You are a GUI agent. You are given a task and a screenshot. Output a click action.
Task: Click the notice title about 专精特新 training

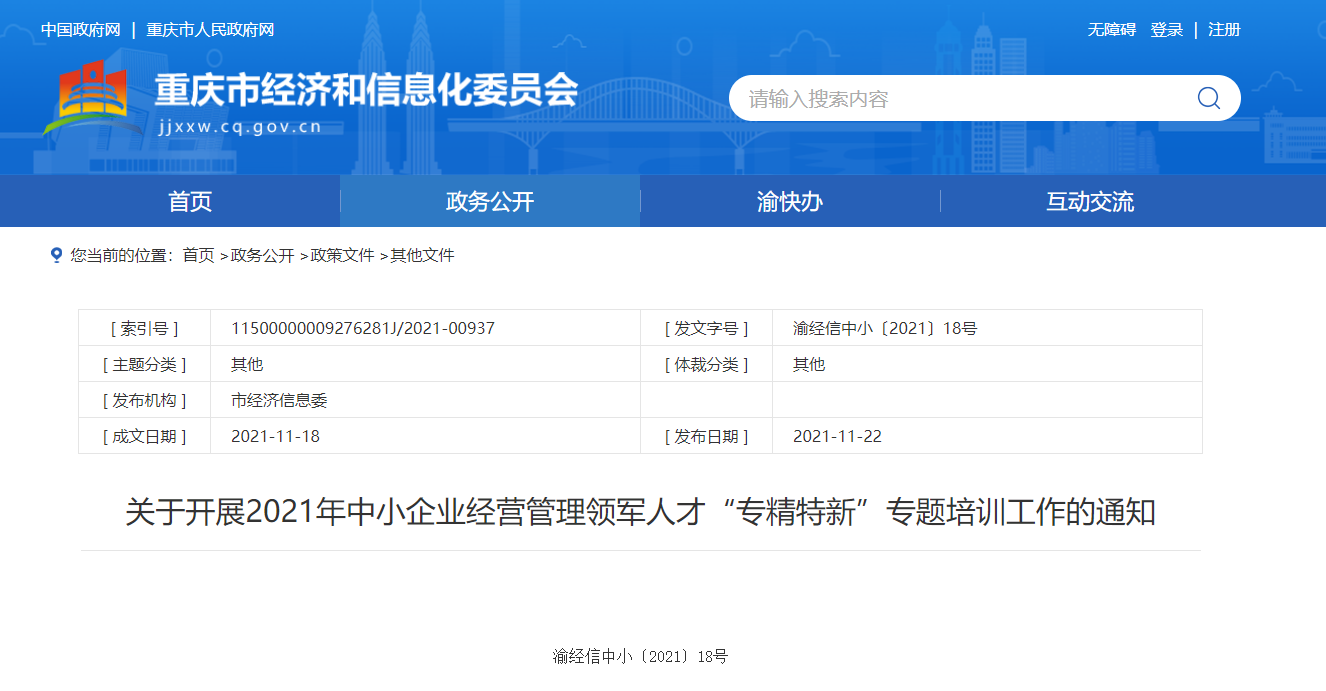pos(640,513)
